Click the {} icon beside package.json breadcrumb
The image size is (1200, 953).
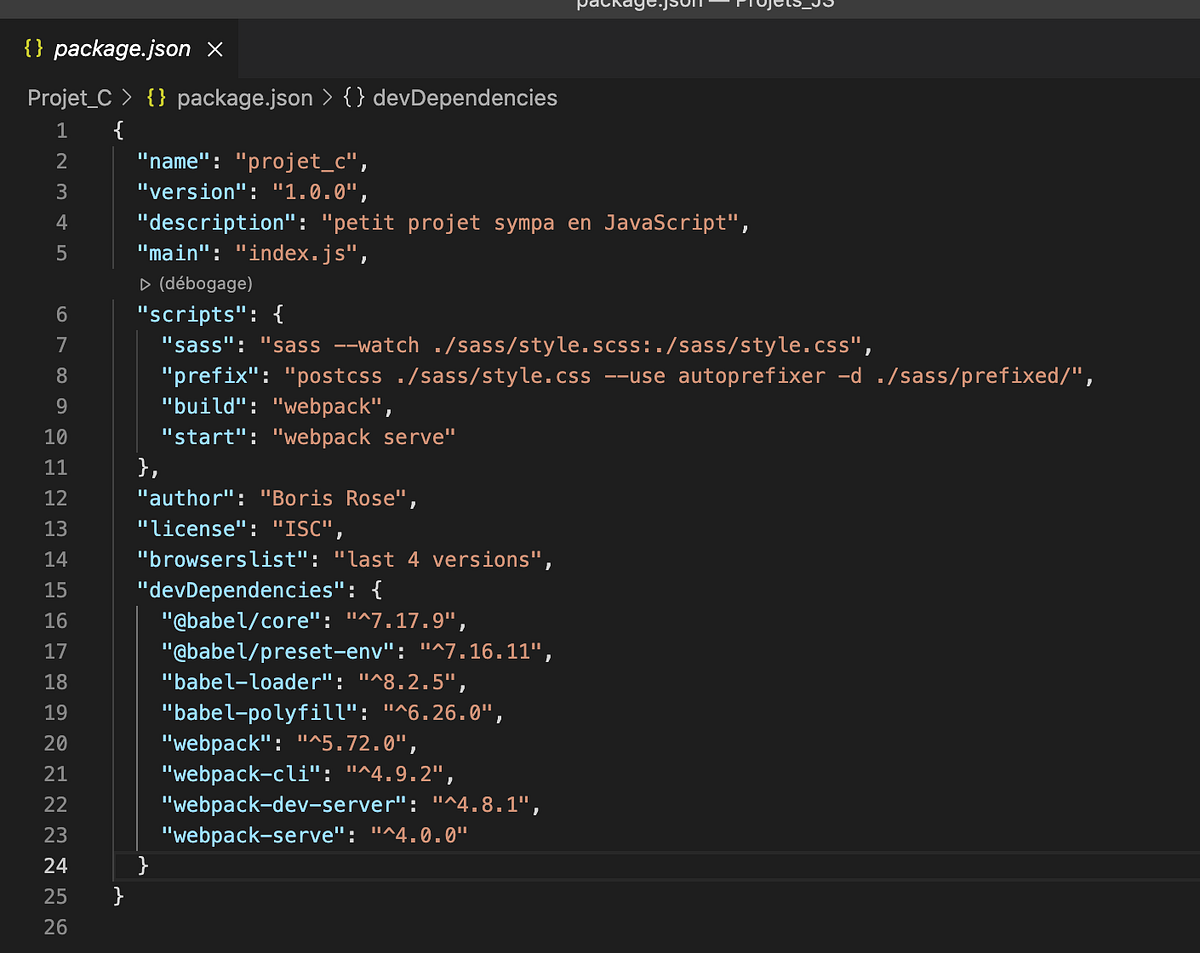tap(155, 98)
